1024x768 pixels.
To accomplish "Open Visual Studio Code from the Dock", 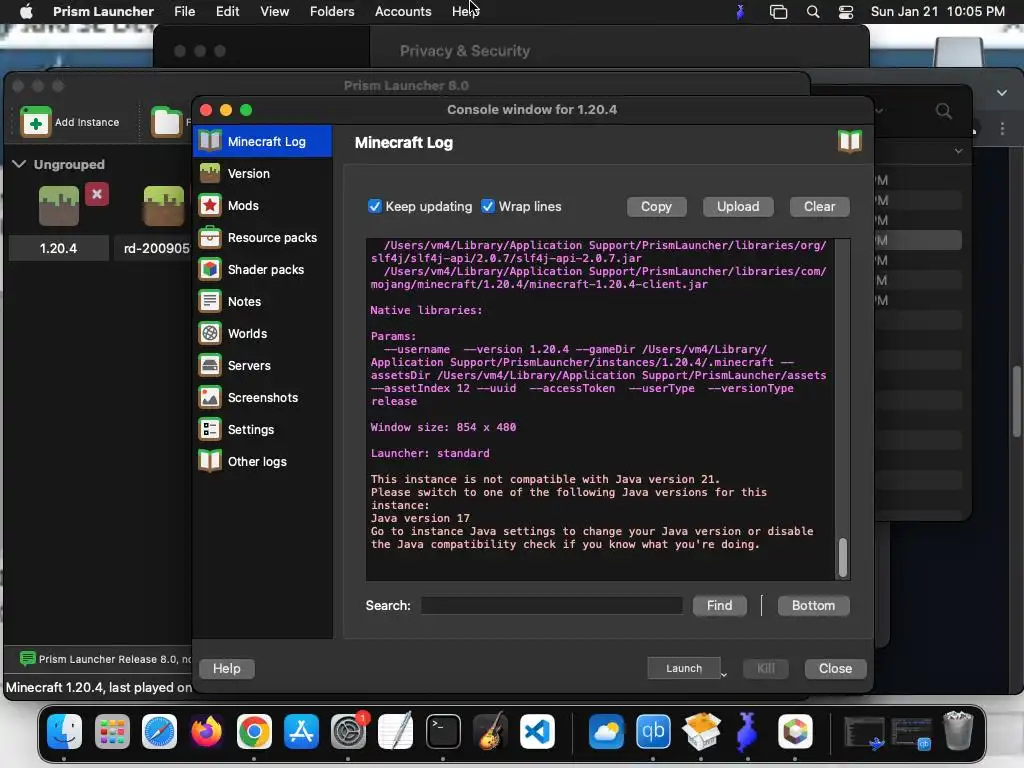I will click(x=537, y=731).
